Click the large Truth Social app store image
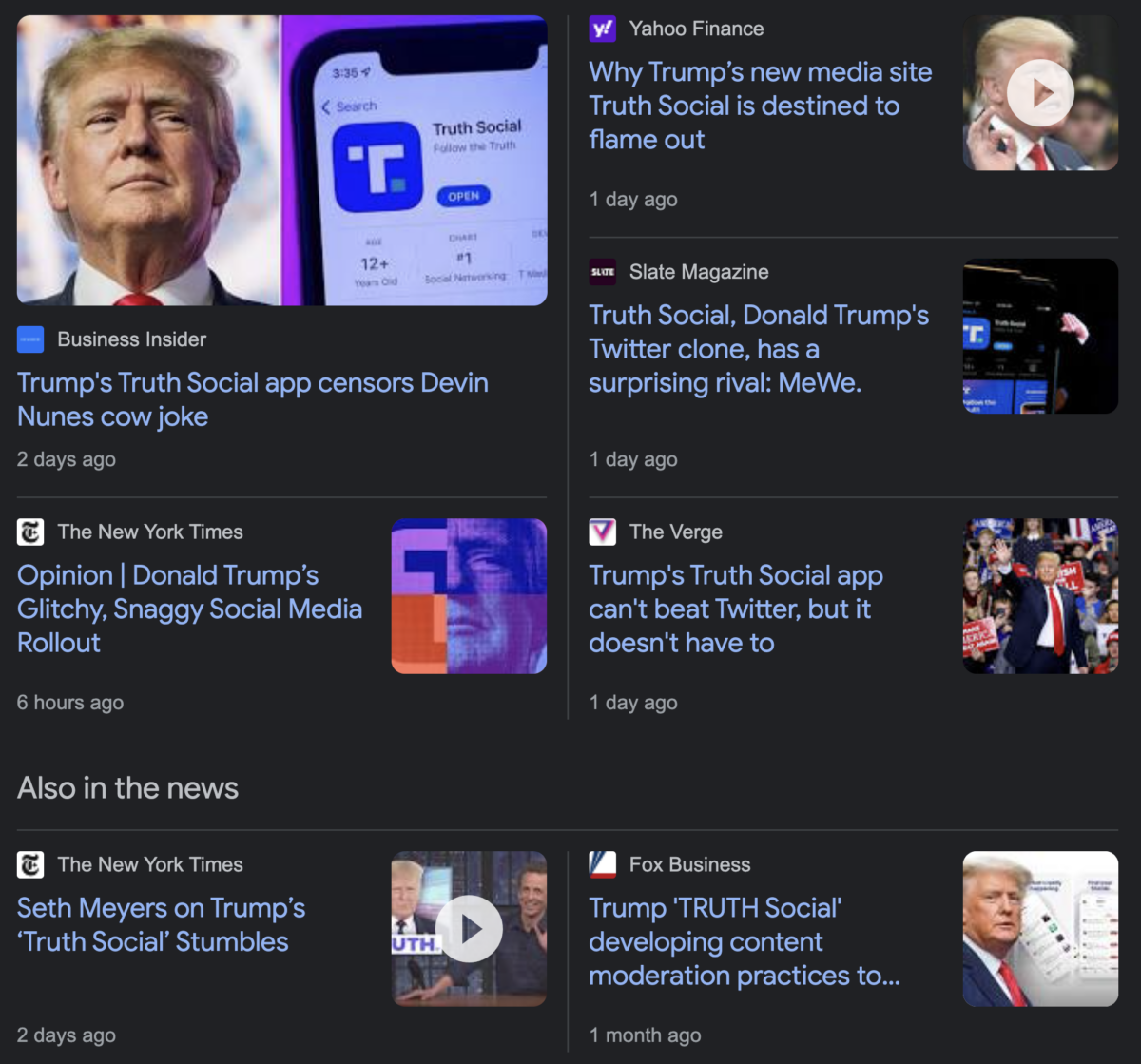The height and width of the screenshot is (1064, 1141). (x=282, y=160)
